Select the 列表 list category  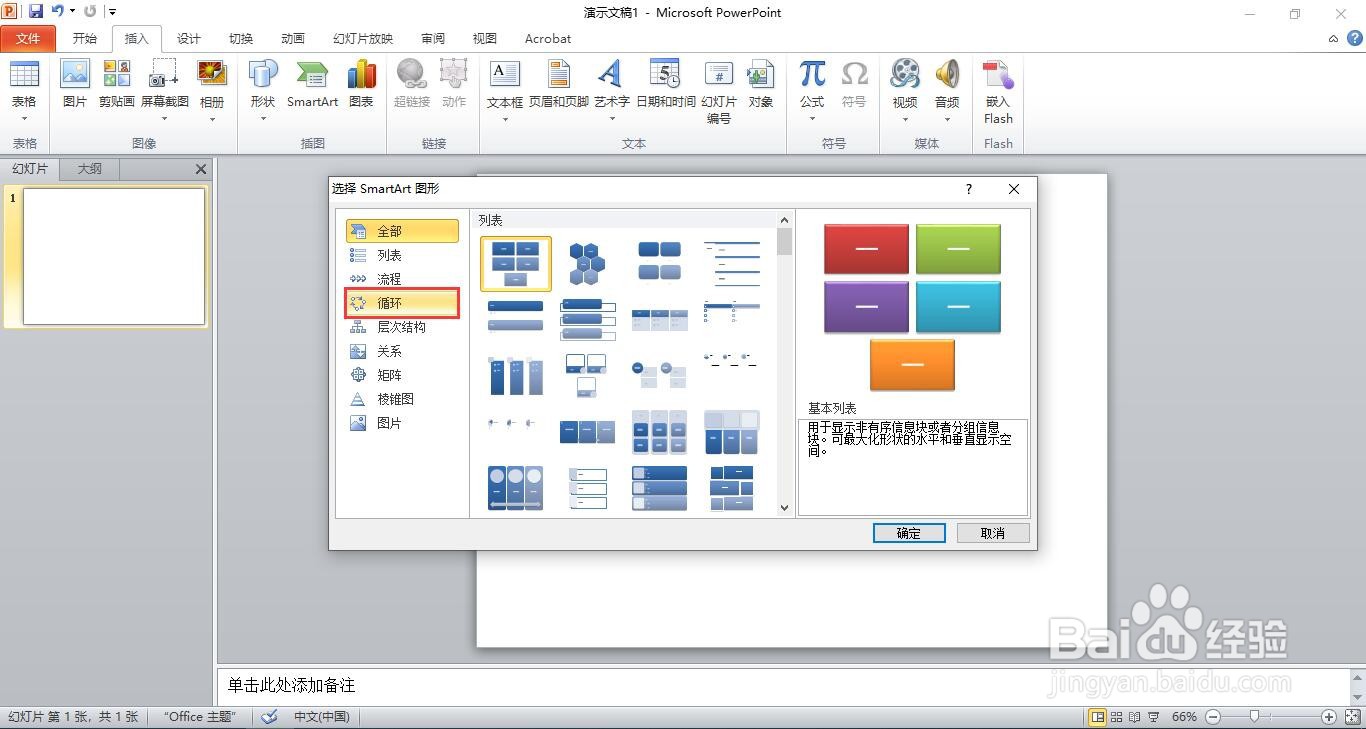click(402, 255)
